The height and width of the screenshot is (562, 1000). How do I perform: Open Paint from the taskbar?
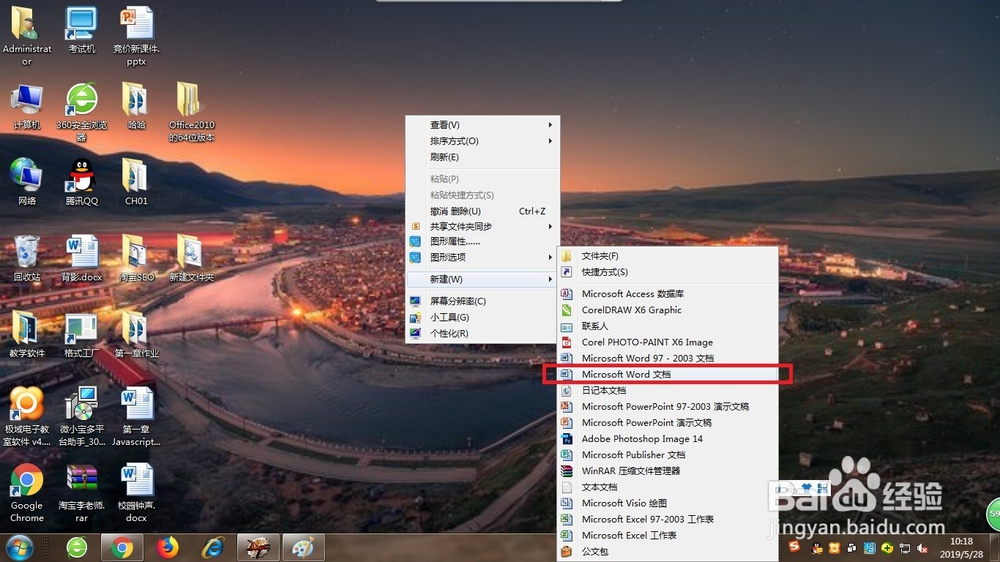304,547
